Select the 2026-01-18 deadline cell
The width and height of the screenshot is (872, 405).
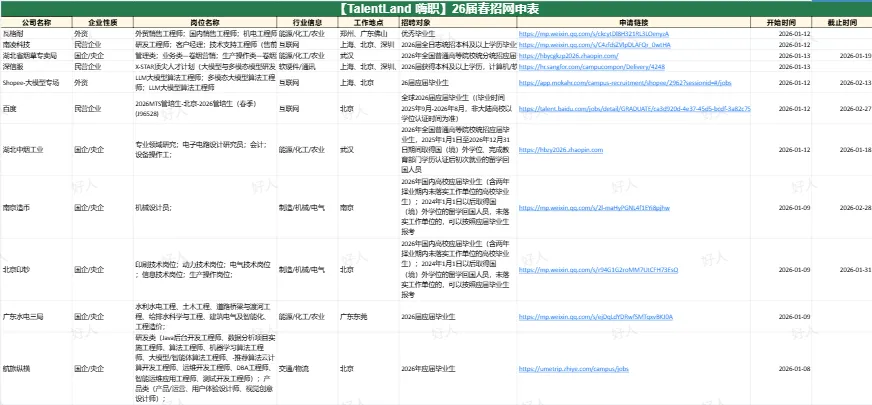[841, 150]
